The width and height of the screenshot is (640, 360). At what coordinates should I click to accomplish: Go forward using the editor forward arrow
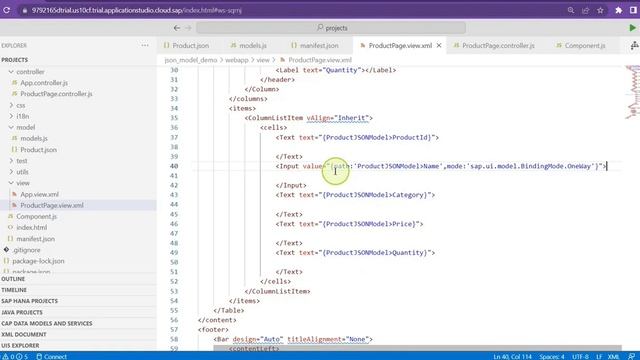click(x=188, y=28)
